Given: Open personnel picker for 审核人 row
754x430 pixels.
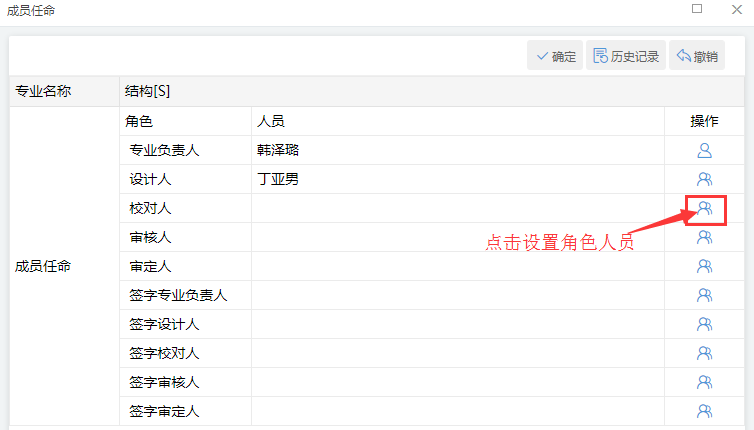Looking at the screenshot, I should [704, 238].
